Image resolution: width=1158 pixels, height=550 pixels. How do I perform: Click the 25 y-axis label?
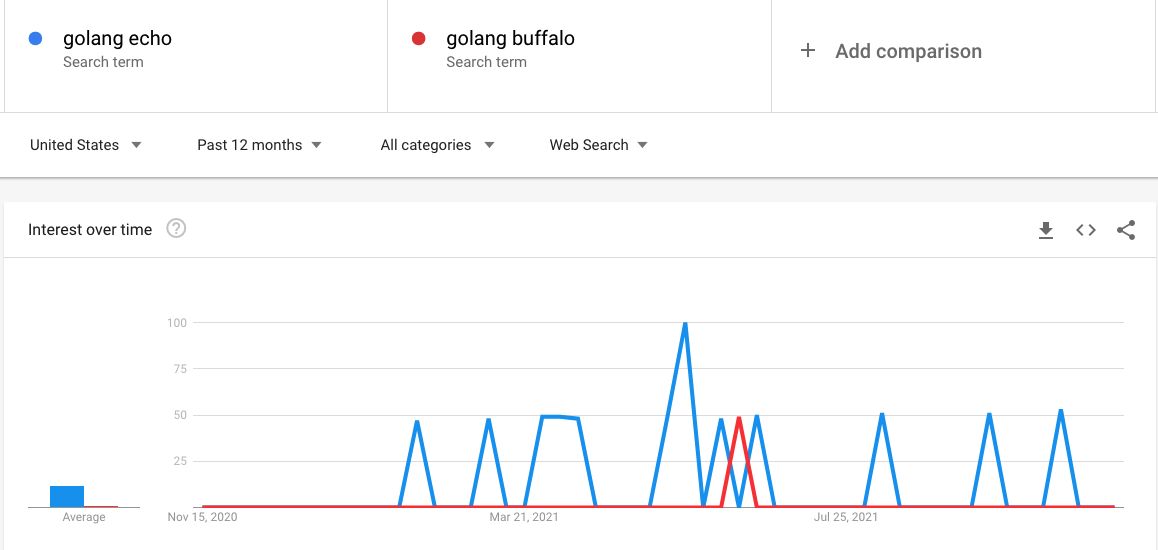click(181, 461)
